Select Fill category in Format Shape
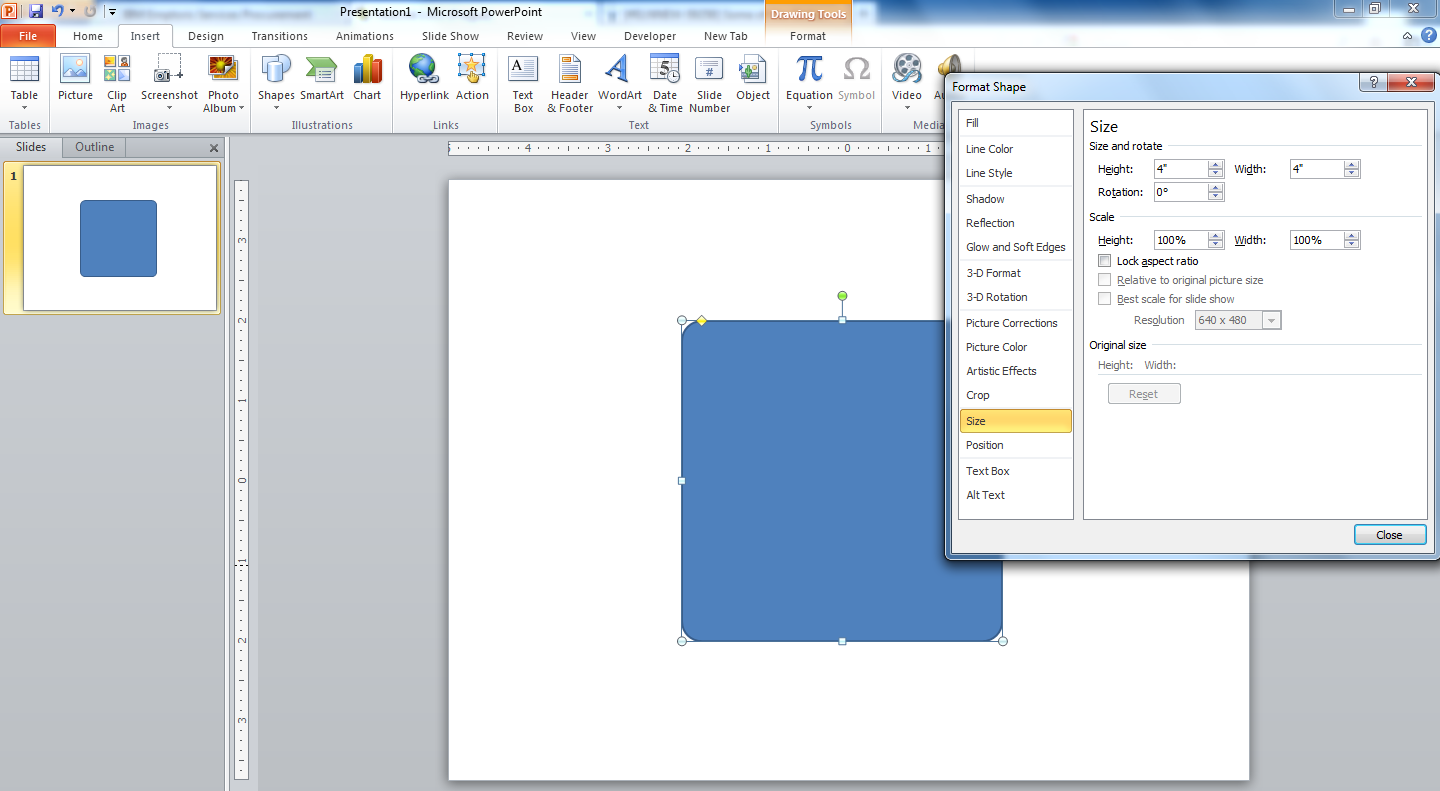 [x=1015, y=123]
